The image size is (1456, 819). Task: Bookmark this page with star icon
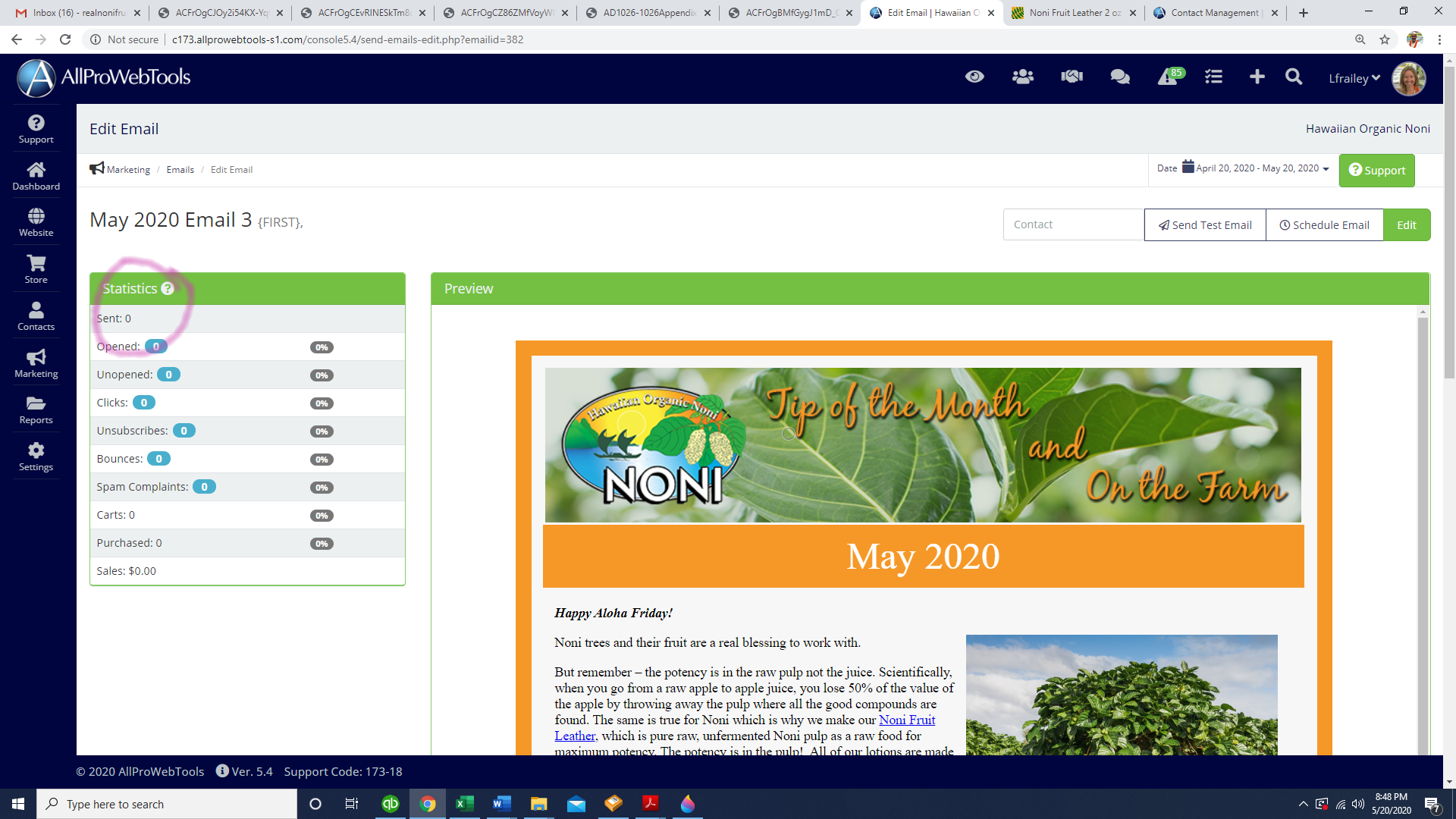(1385, 39)
